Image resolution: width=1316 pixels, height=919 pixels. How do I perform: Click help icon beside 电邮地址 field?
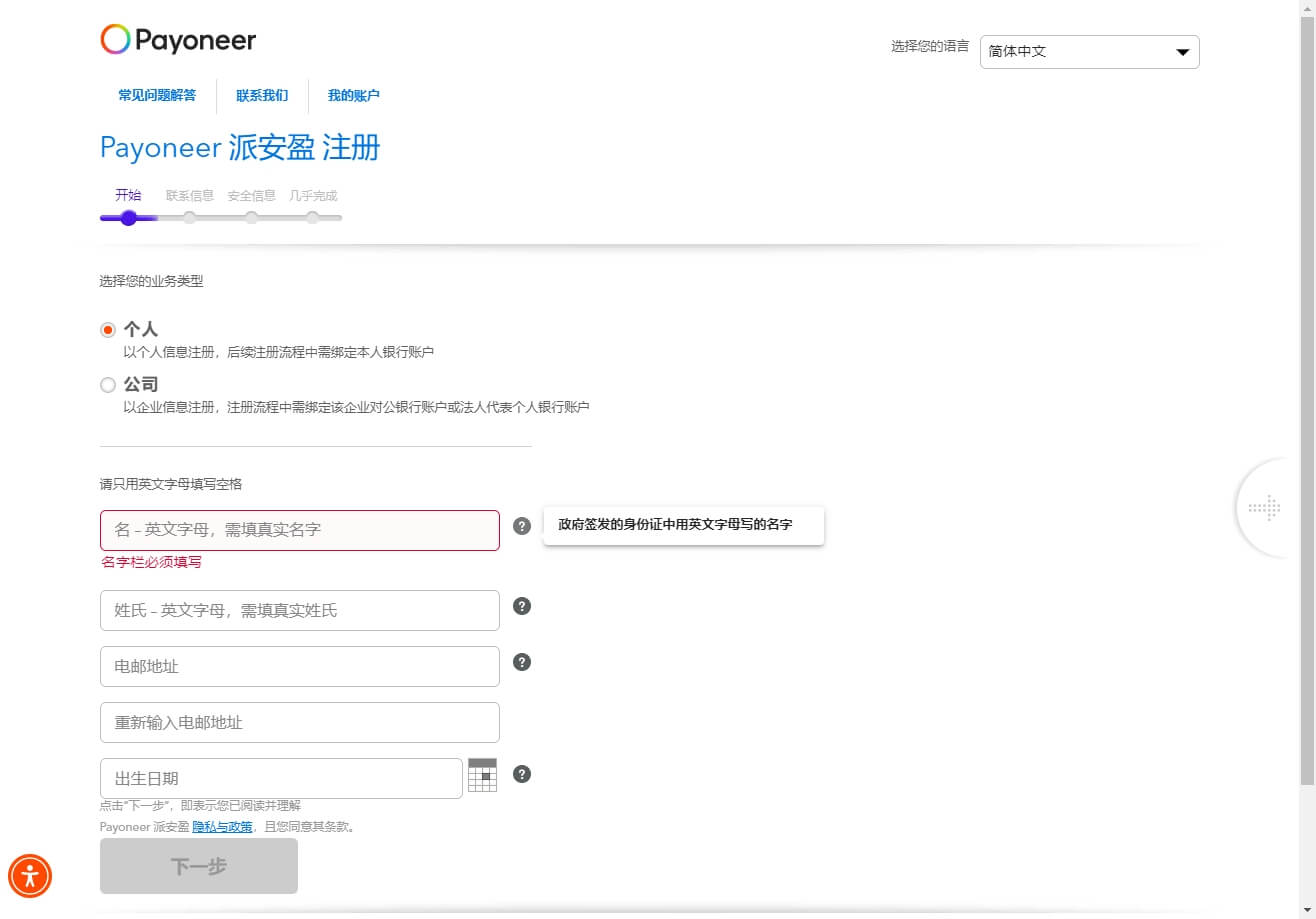[522, 662]
